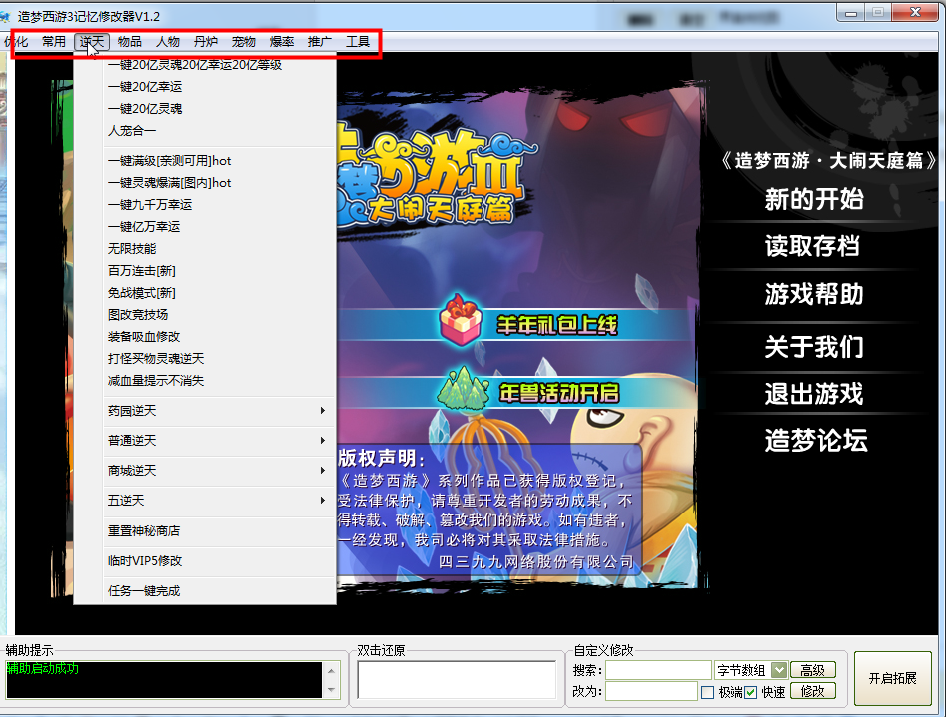Focus the 搜索 input field
The width and height of the screenshot is (946, 717).
pyautogui.click(x=658, y=670)
